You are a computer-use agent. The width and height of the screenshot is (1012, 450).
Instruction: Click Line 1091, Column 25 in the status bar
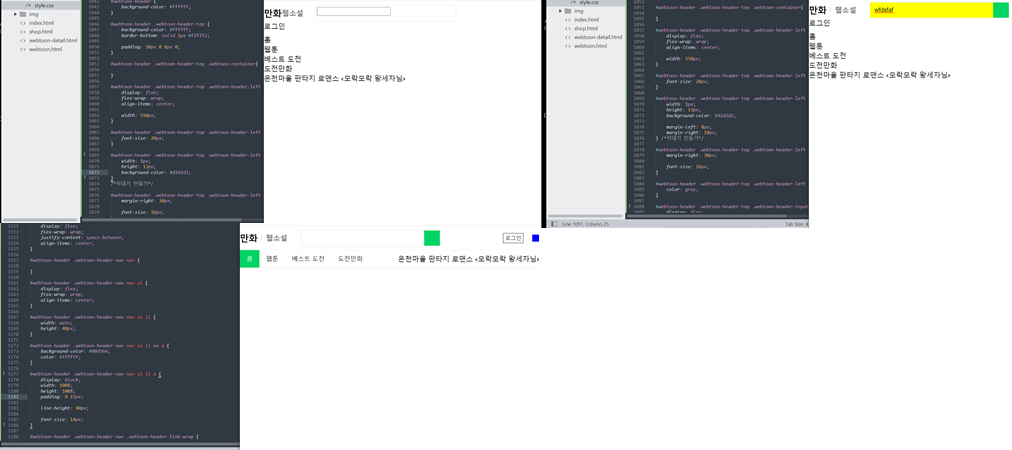584,224
